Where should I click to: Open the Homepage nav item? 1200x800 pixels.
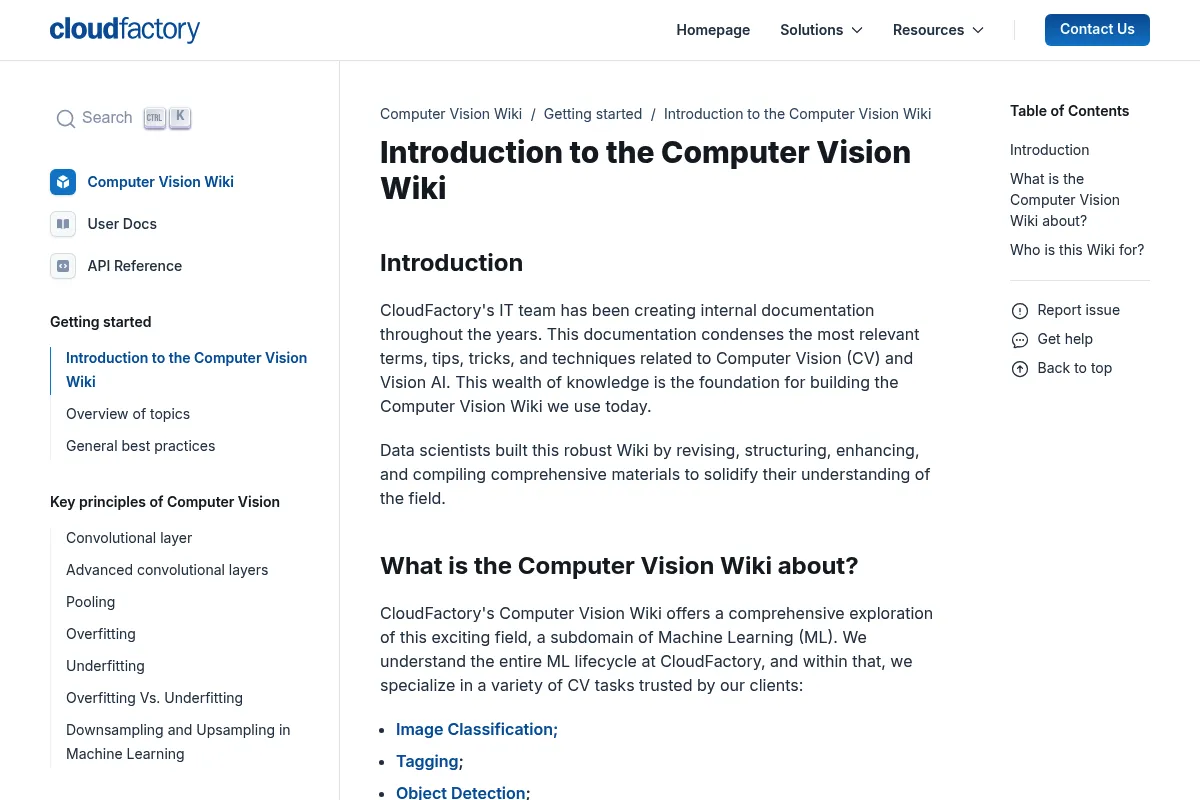713,30
